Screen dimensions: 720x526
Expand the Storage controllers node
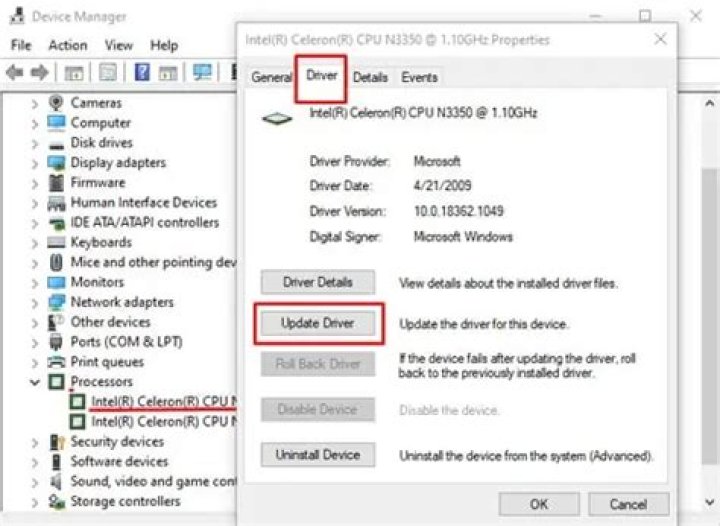coord(35,502)
